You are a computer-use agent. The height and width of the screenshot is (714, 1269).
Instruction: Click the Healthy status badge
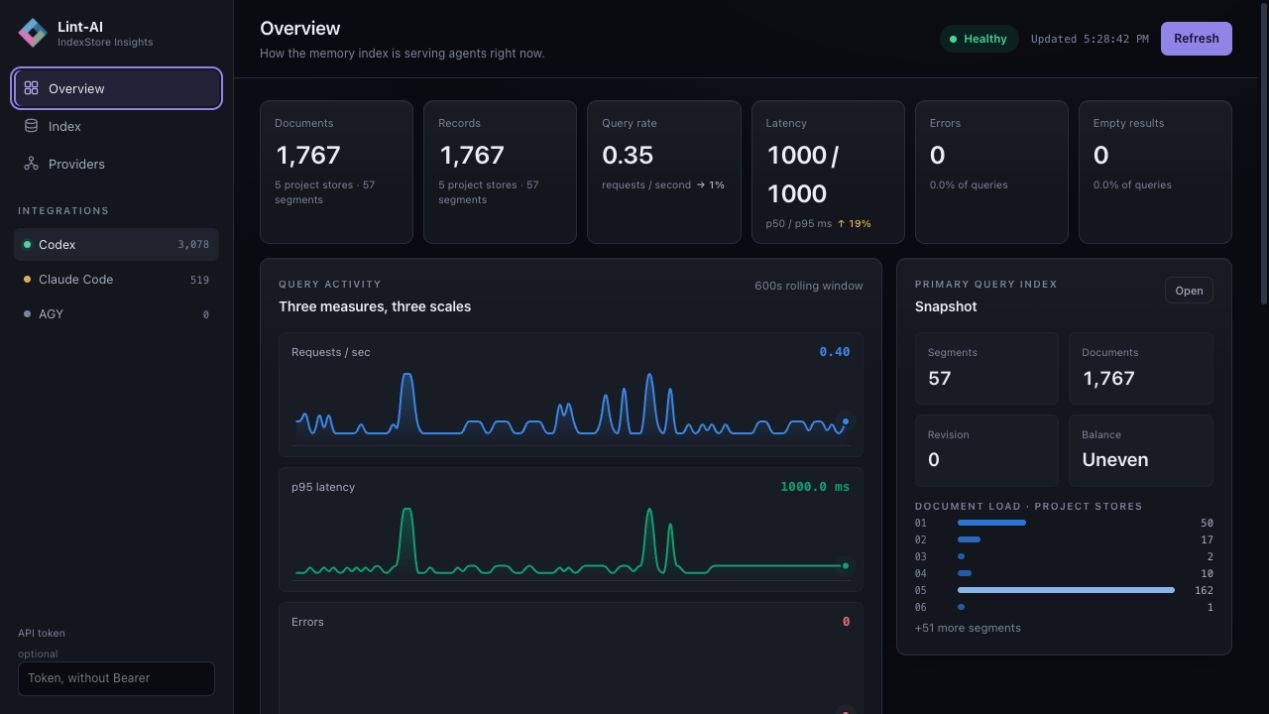click(979, 39)
